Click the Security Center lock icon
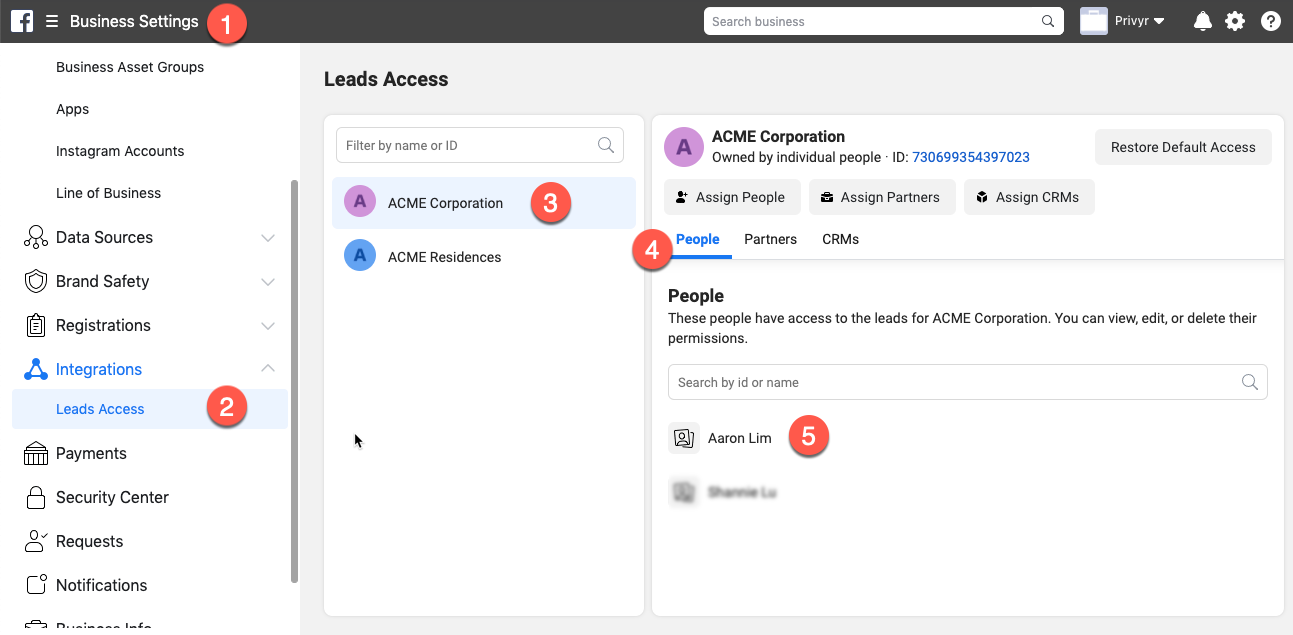The width and height of the screenshot is (1293, 635). click(34, 497)
